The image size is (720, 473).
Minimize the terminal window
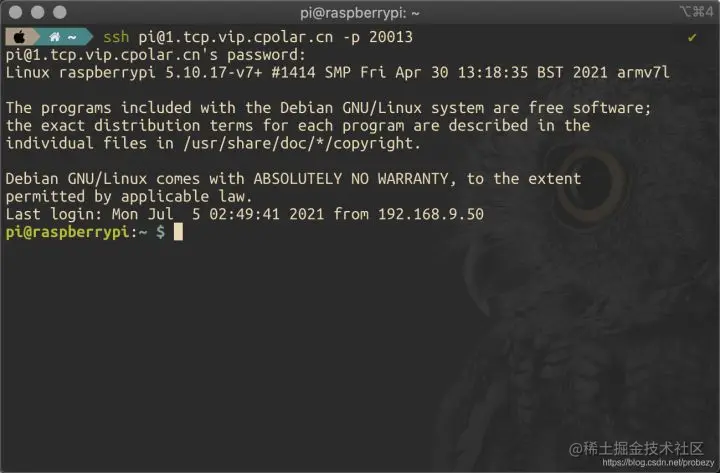pyautogui.click(x=38, y=12)
